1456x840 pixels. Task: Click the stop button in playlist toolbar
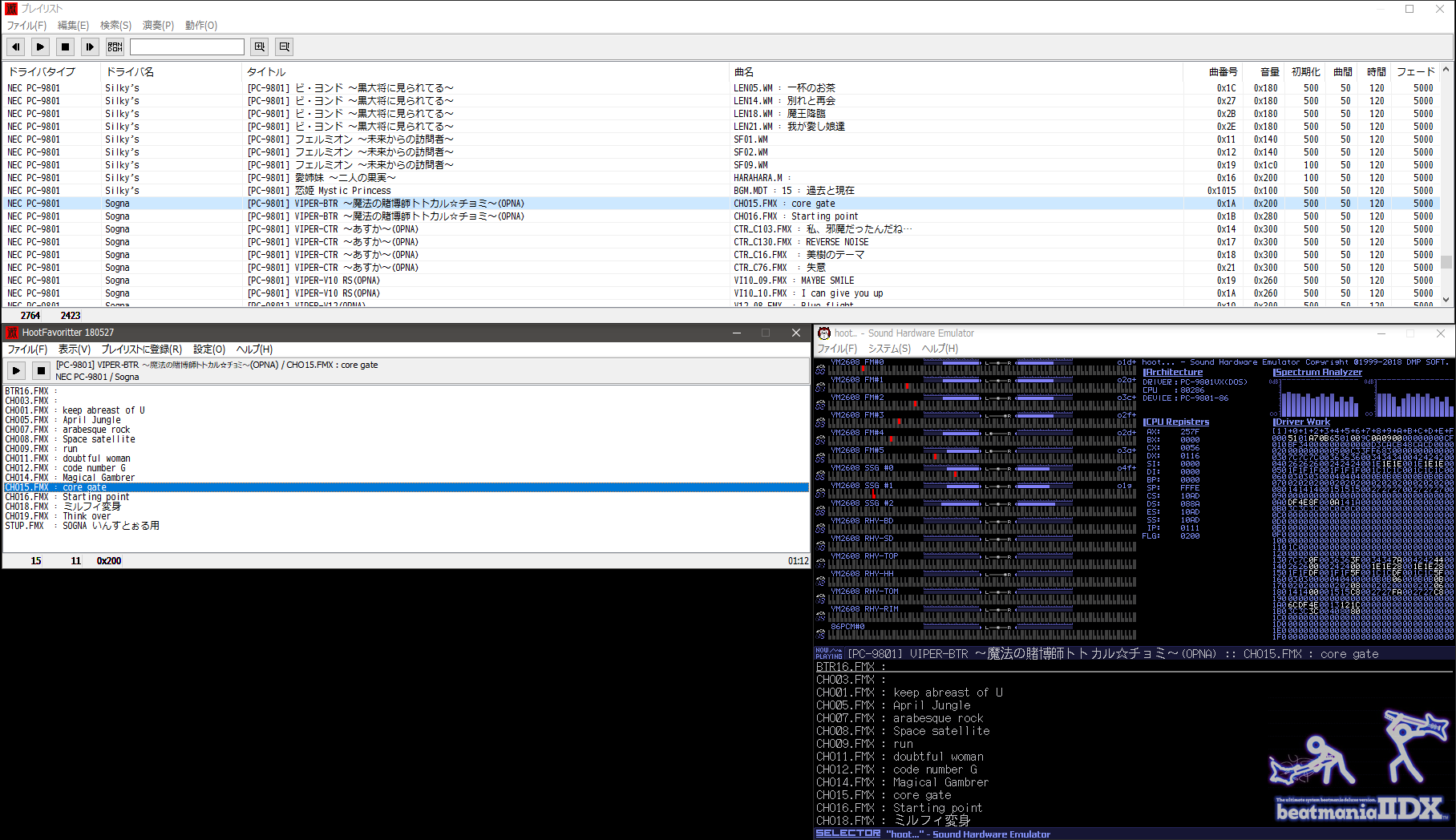(66, 46)
